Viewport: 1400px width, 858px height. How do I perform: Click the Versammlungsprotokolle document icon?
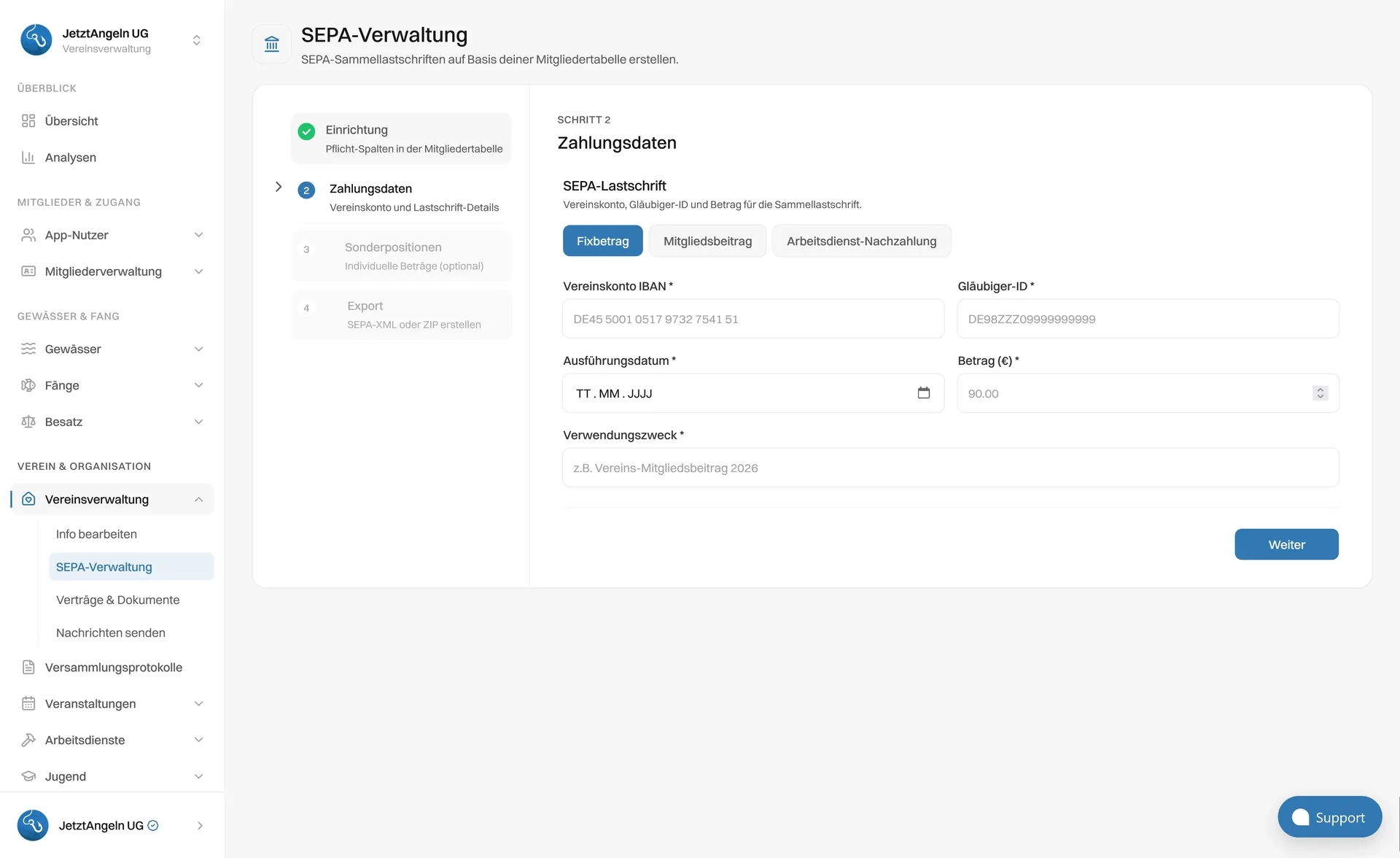(28, 668)
